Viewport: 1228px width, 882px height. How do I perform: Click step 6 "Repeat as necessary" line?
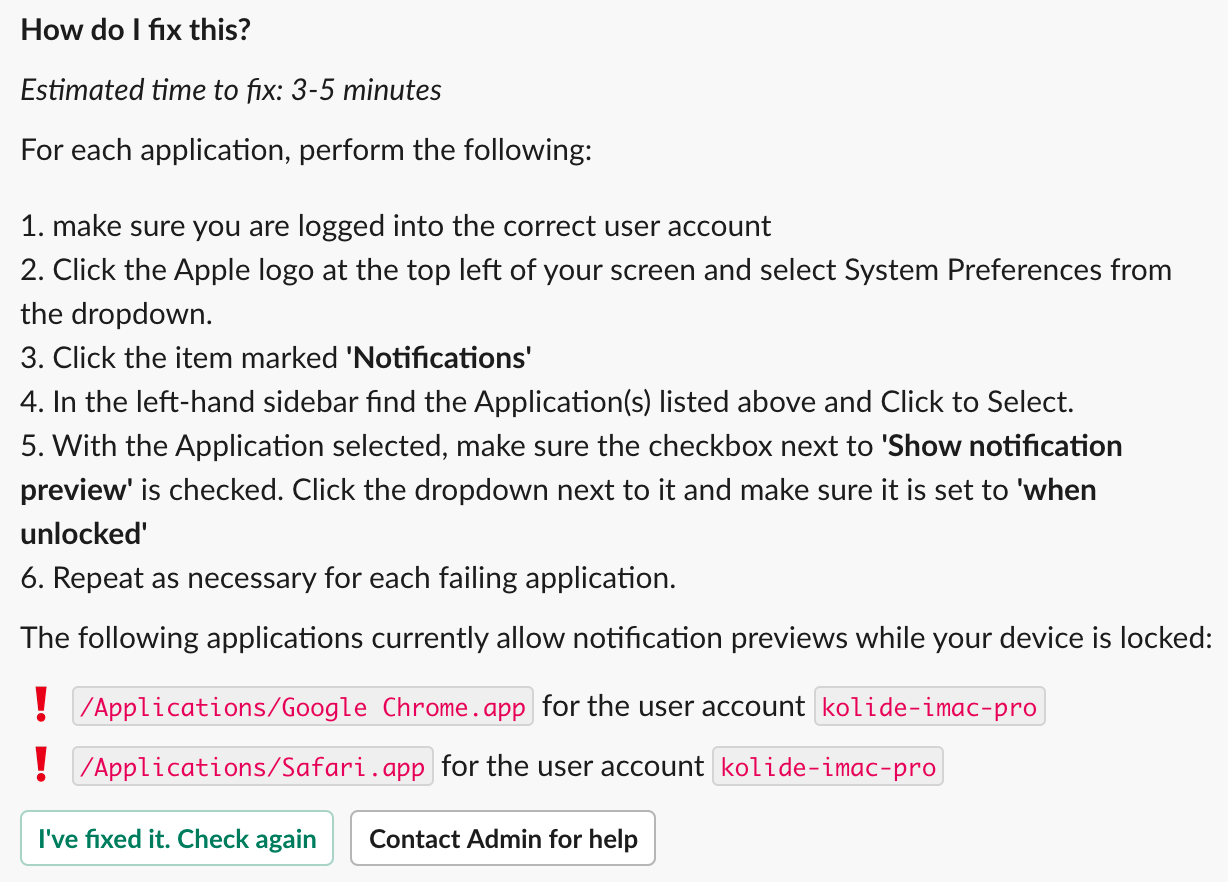pos(348,578)
